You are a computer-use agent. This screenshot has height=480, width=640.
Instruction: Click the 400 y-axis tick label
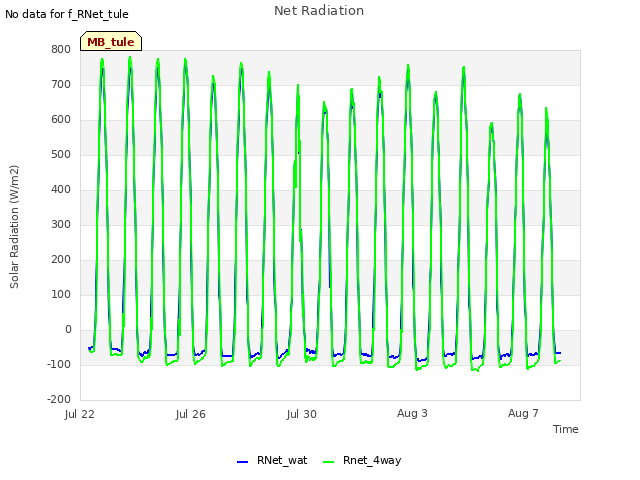pyautogui.click(x=61, y=189)
